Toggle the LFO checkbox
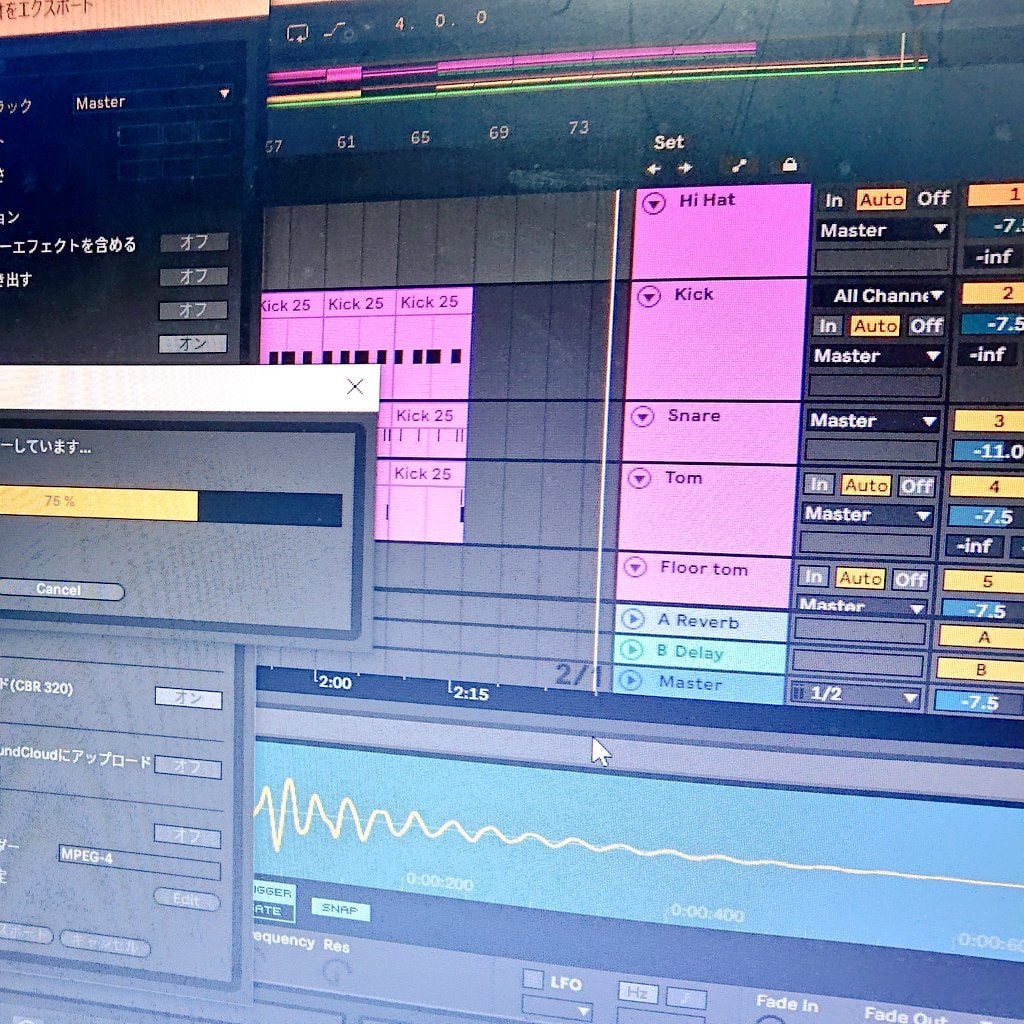The width and height of the screenshot is (1024, 1024). pos(534,980)
